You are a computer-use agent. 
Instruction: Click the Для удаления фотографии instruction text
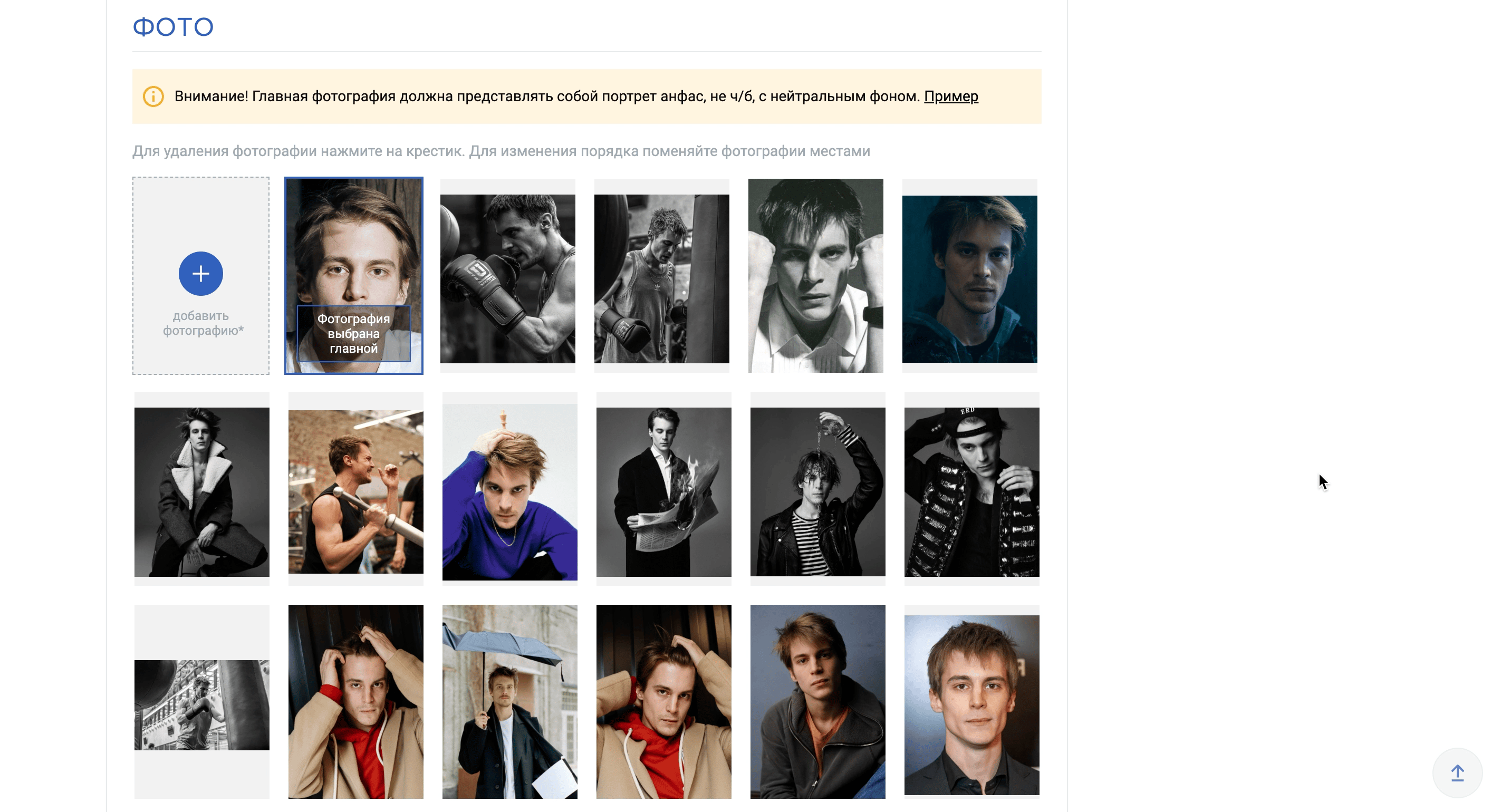pos(501,151)
